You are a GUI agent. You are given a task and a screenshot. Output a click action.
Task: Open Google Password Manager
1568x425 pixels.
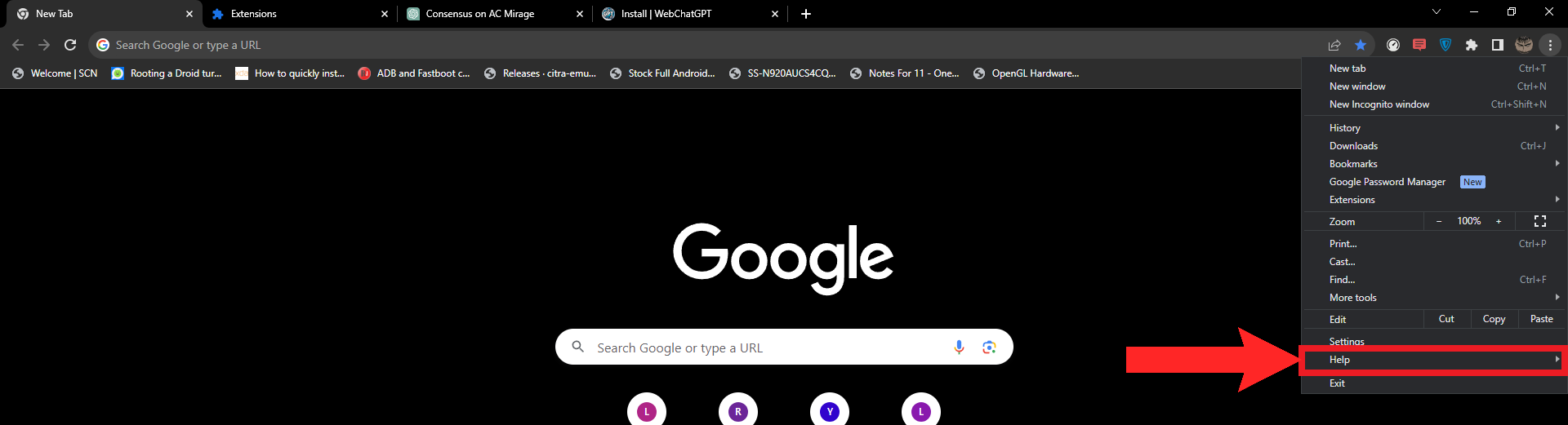[x=1433, y=182]
